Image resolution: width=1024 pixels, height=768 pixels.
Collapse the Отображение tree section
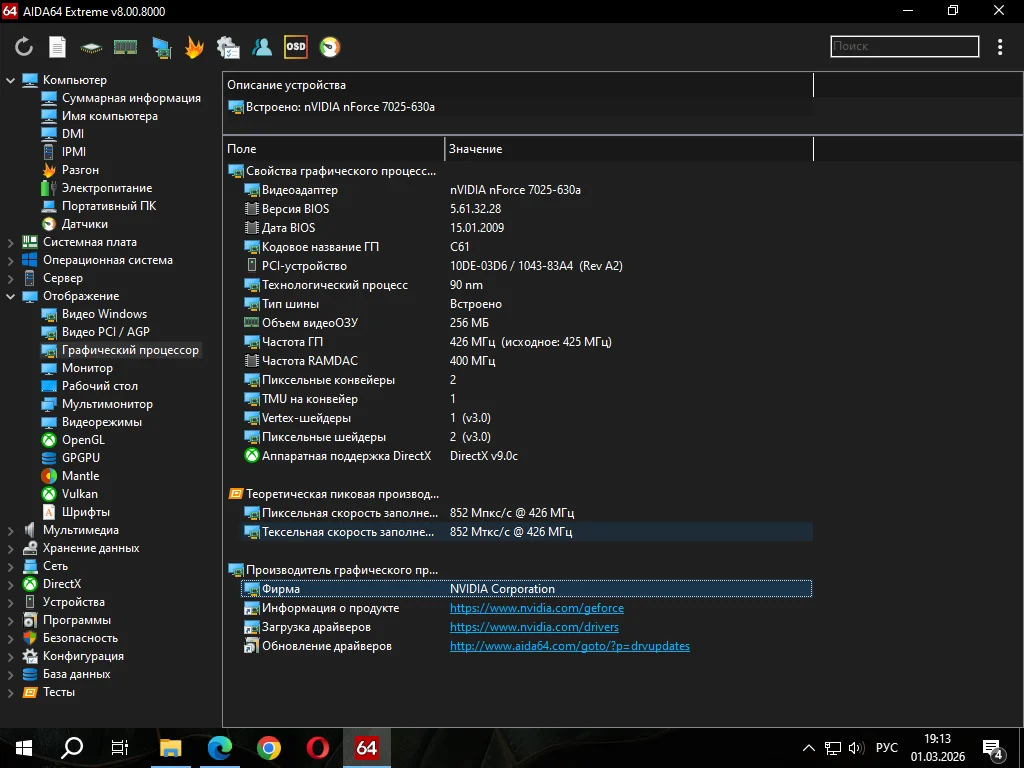tap(11, 296)
